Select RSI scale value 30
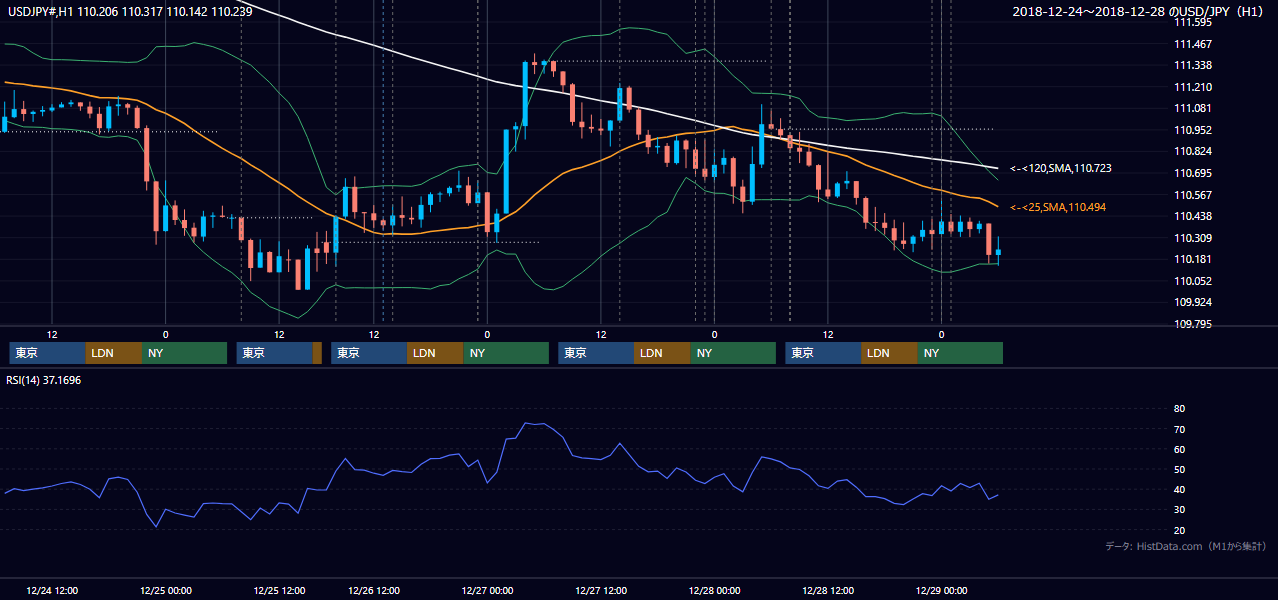This screenshot has height=600, width=1278. pyautogui.click(x=1179, y=510)
